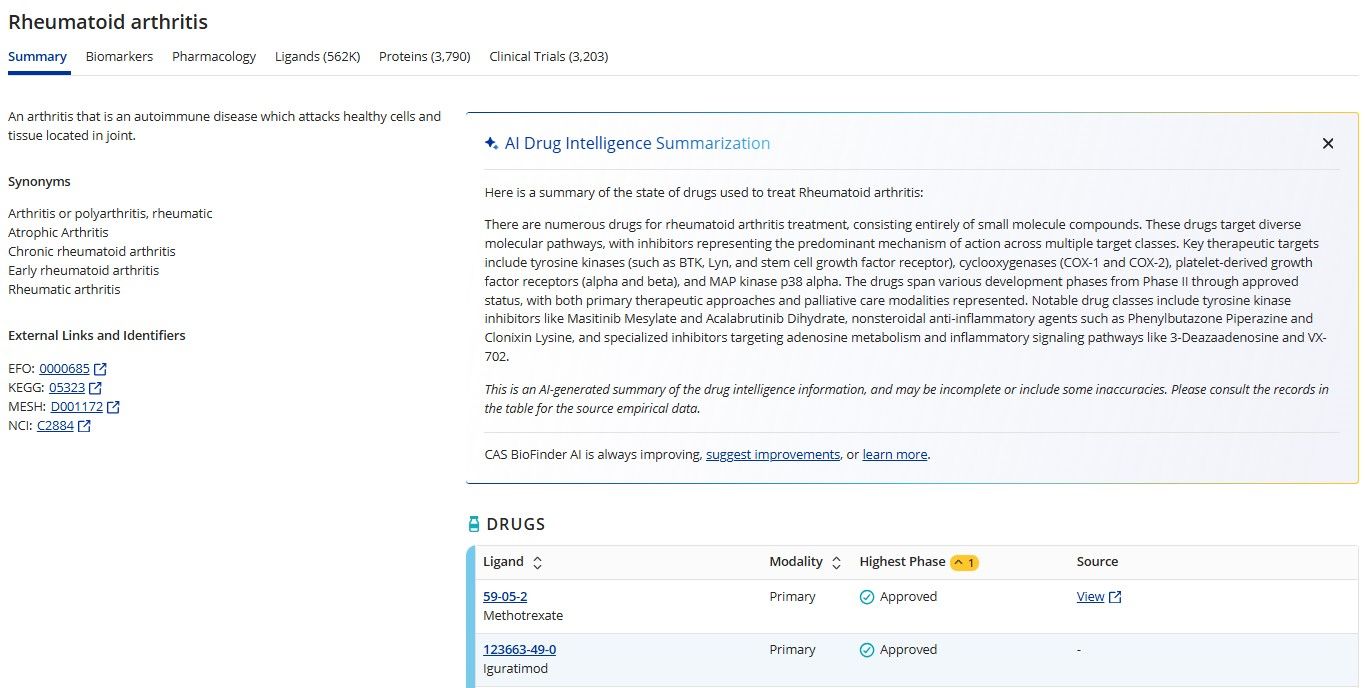The height and width of the screenshot is (688, 1369).
Task: Click the Approved checkmark icon for Iguratimod
Action: [867, 650]
